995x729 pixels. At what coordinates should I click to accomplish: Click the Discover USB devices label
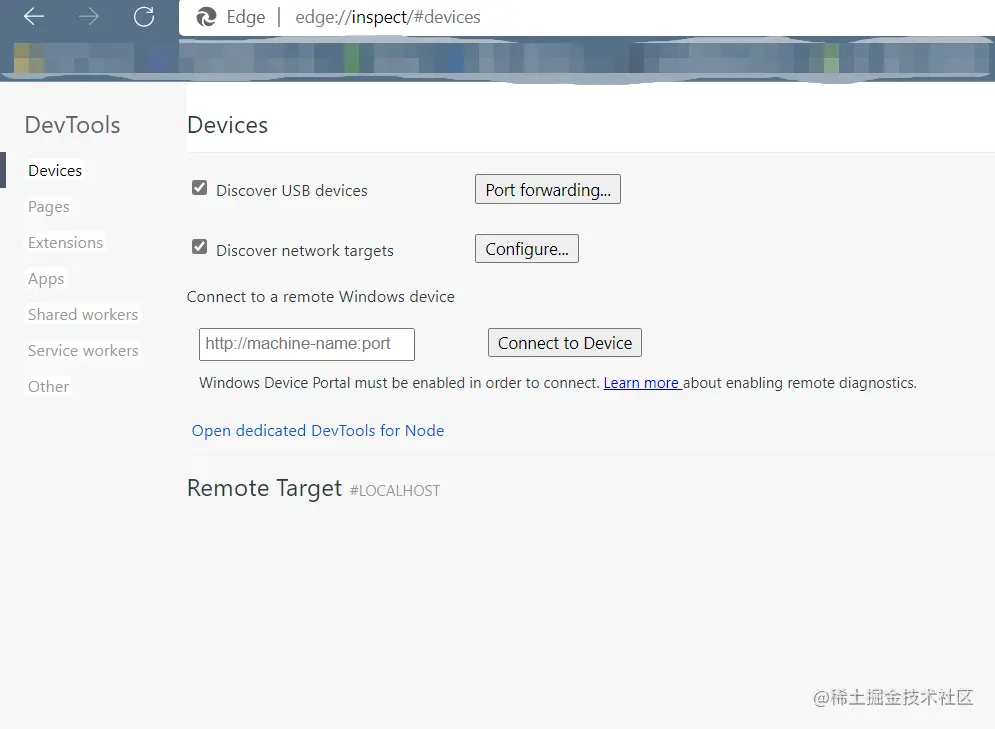(x=292, y=190)
